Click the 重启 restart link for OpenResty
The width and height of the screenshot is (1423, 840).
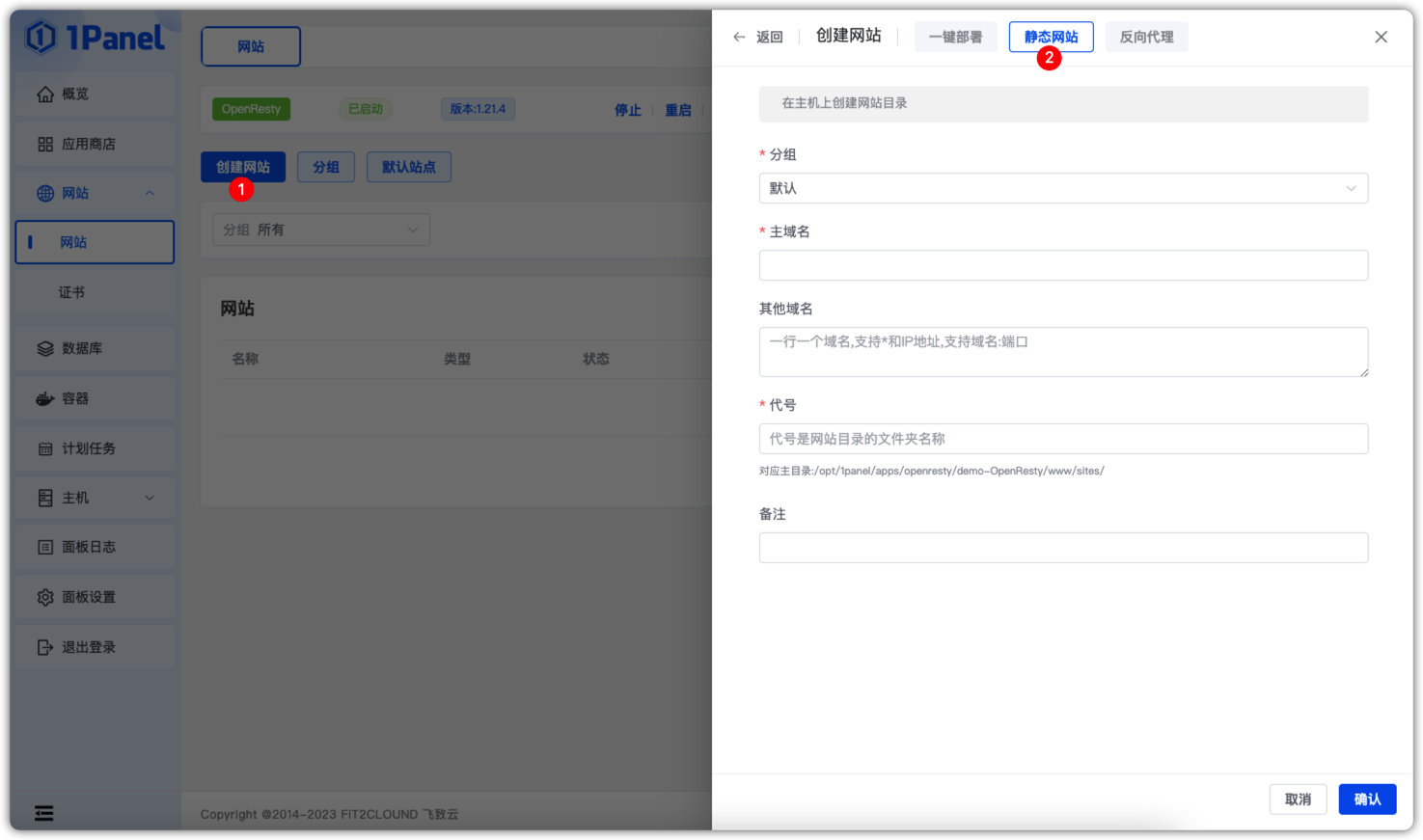[x=678, y=109]
